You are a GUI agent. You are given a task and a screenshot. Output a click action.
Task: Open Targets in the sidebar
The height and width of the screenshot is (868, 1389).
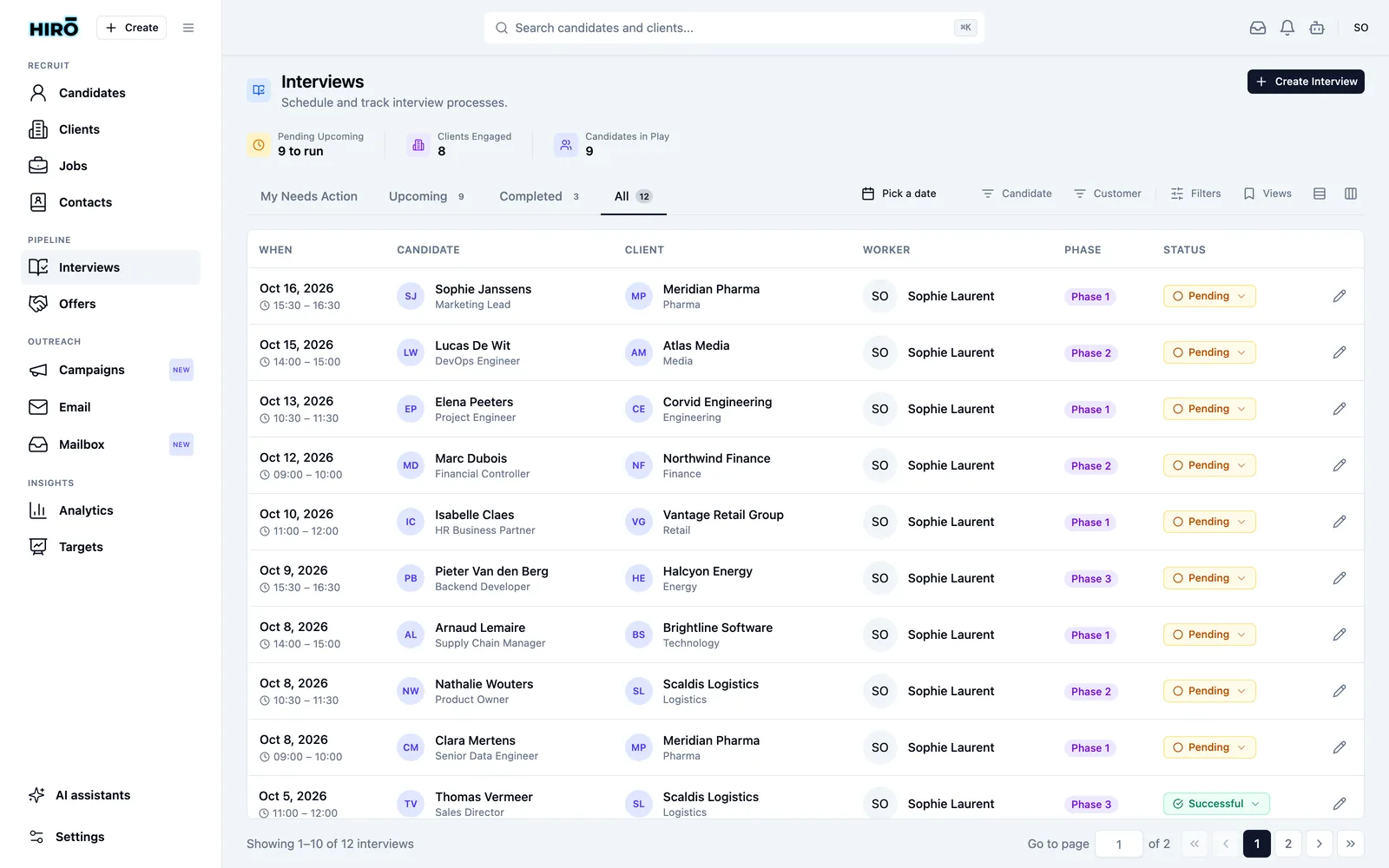[110, 547]
